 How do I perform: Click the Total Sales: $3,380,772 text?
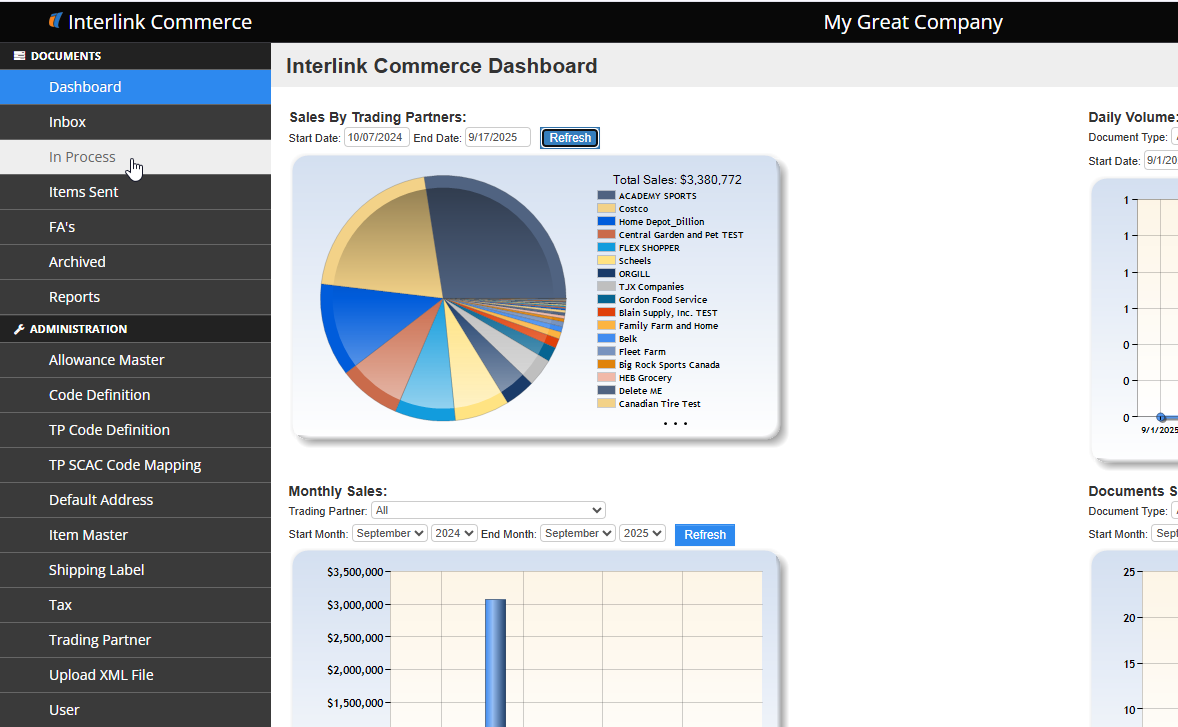coord(677,179)
